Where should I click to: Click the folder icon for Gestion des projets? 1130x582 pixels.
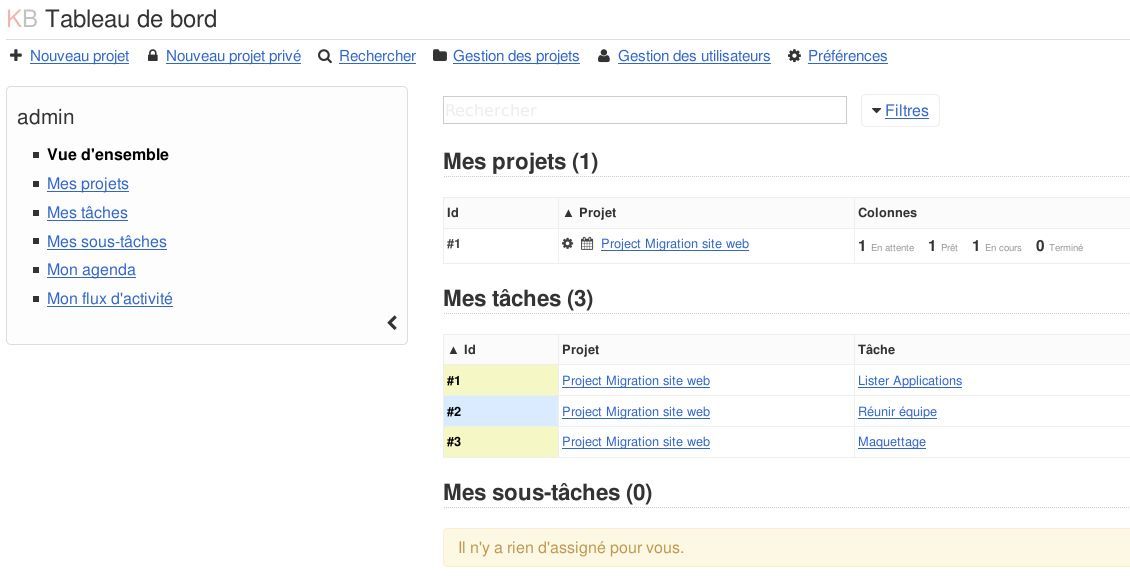click(x=440, y=56)
